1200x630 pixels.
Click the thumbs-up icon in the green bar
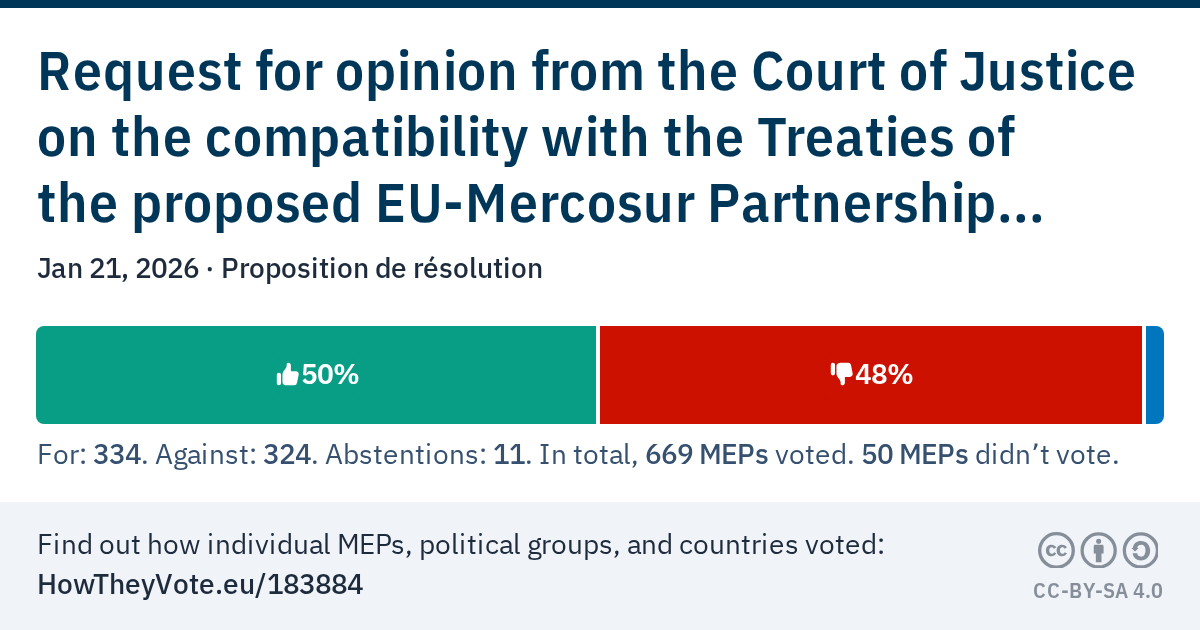point(288,375)
